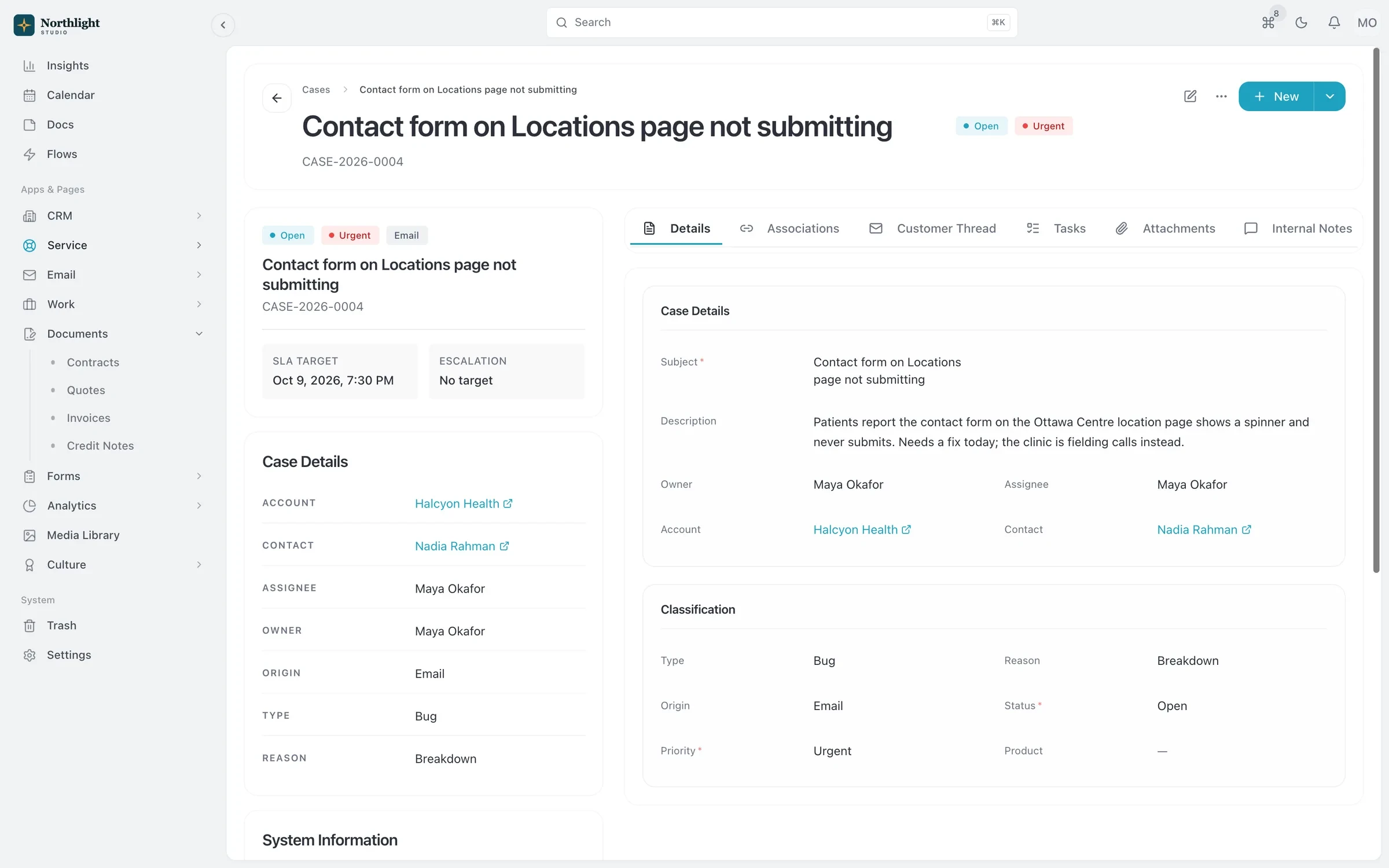1389x868 pixels.
Task: Switch to the Tasks tab
Action: click(1056, 229)
